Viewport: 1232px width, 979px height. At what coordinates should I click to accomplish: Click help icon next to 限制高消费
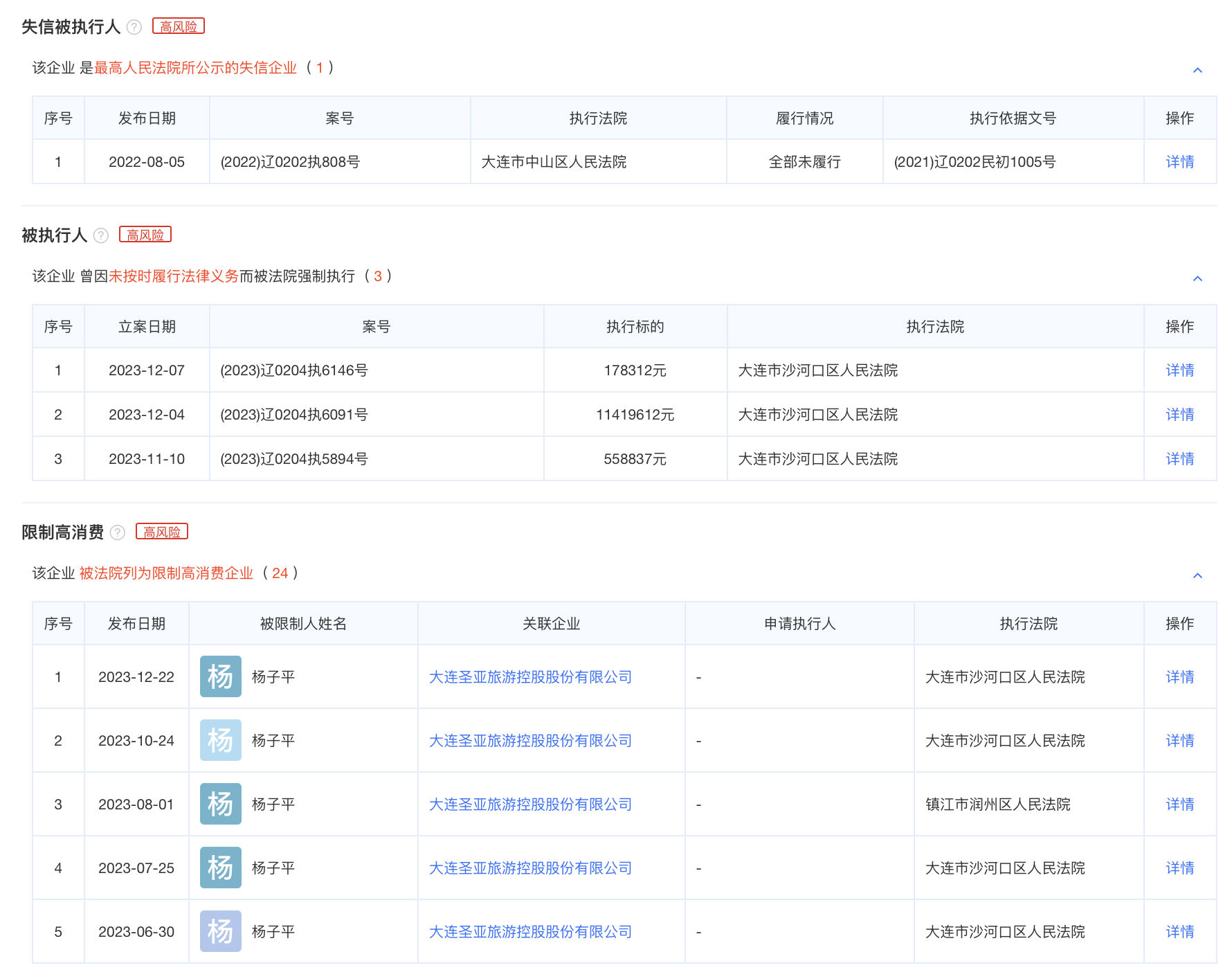coord(118,532)
